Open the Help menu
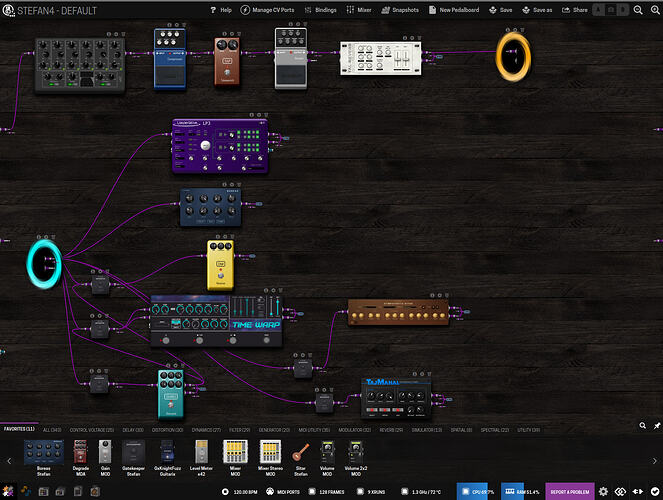This screenshot has height=500, width=663. point(221,10)
